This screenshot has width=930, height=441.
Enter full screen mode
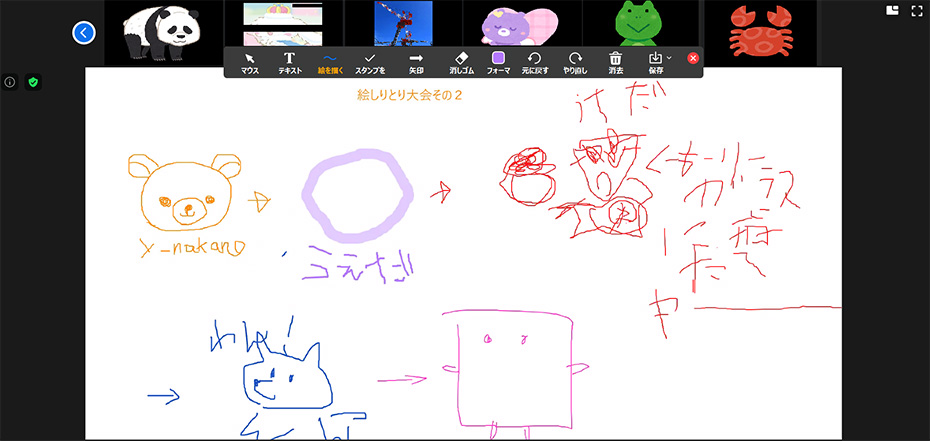(x=917, y=10)
